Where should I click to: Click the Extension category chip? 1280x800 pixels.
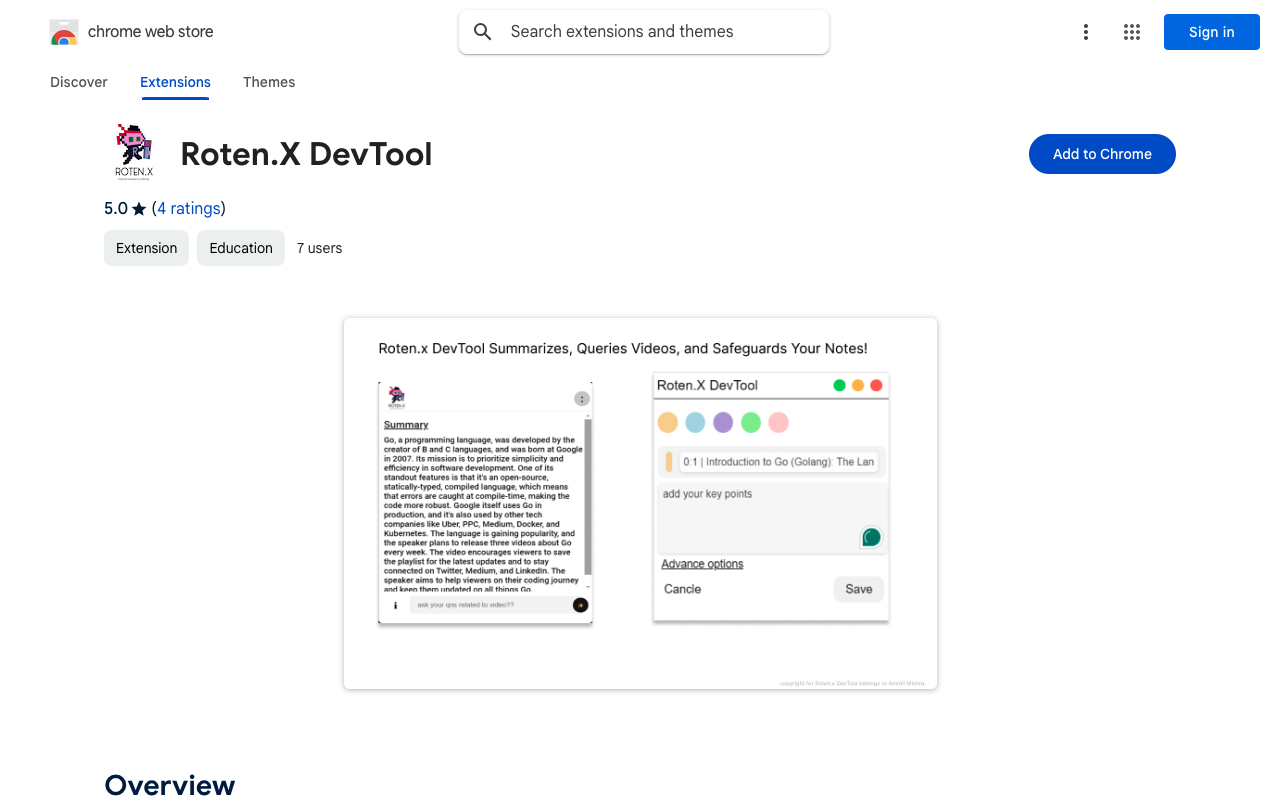(x=146, y=248)
